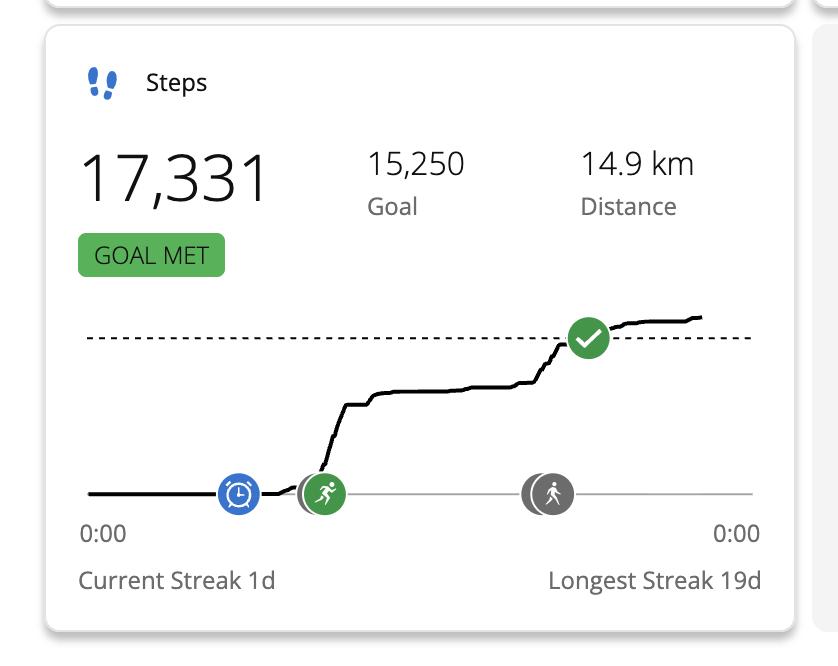Click the Distance label
838x666 pixels.
click(x=628, y=207)
